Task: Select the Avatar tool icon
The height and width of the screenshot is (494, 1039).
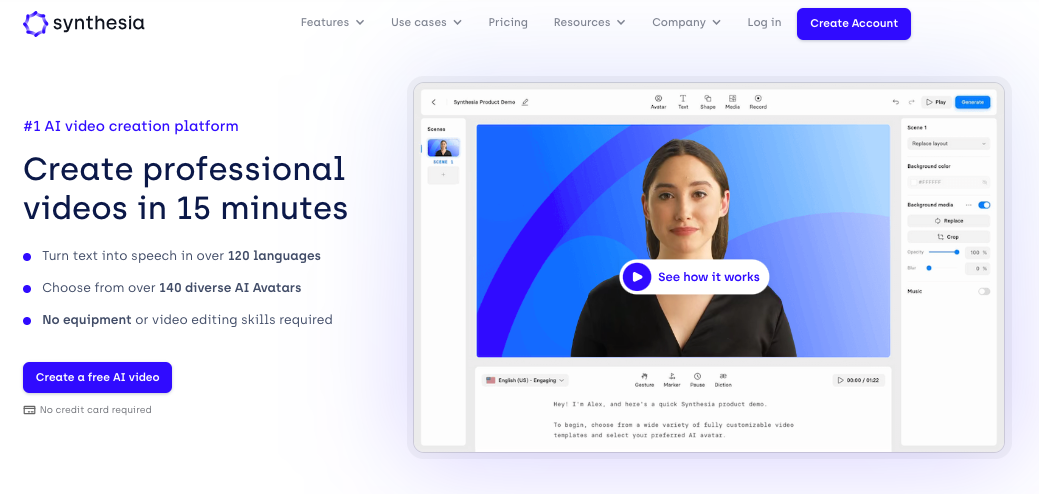Action: click(x=658, y=98)
